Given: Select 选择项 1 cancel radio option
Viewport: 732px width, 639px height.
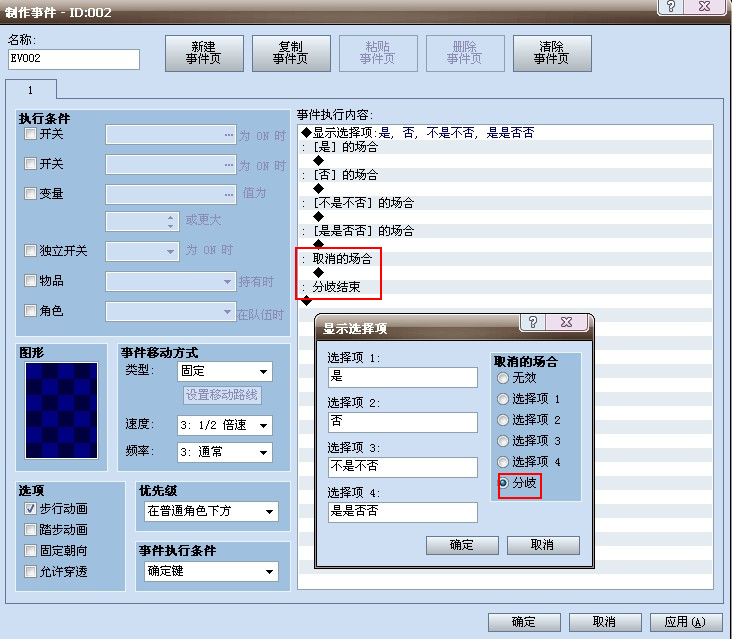Looking at the screenshot, I should [x=503, y=399].
